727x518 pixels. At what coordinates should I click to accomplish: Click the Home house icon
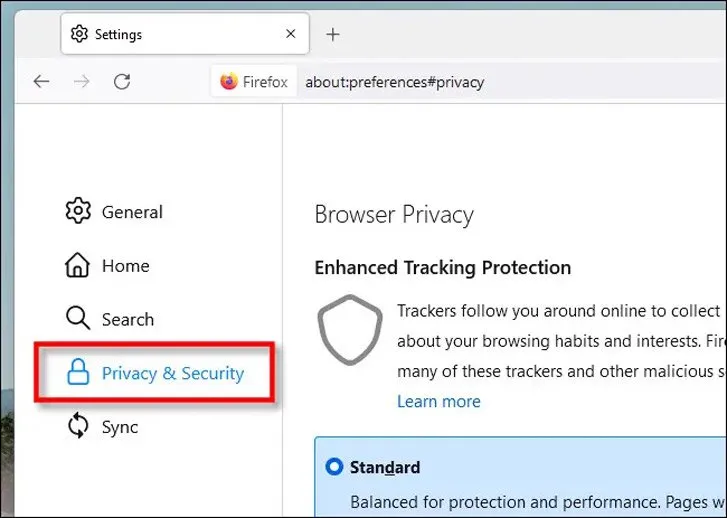coord(78,265)
